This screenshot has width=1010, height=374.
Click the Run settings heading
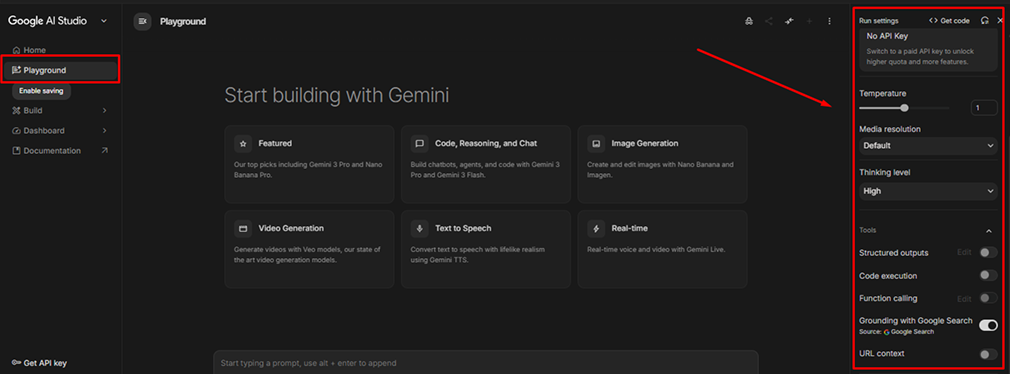879,21
